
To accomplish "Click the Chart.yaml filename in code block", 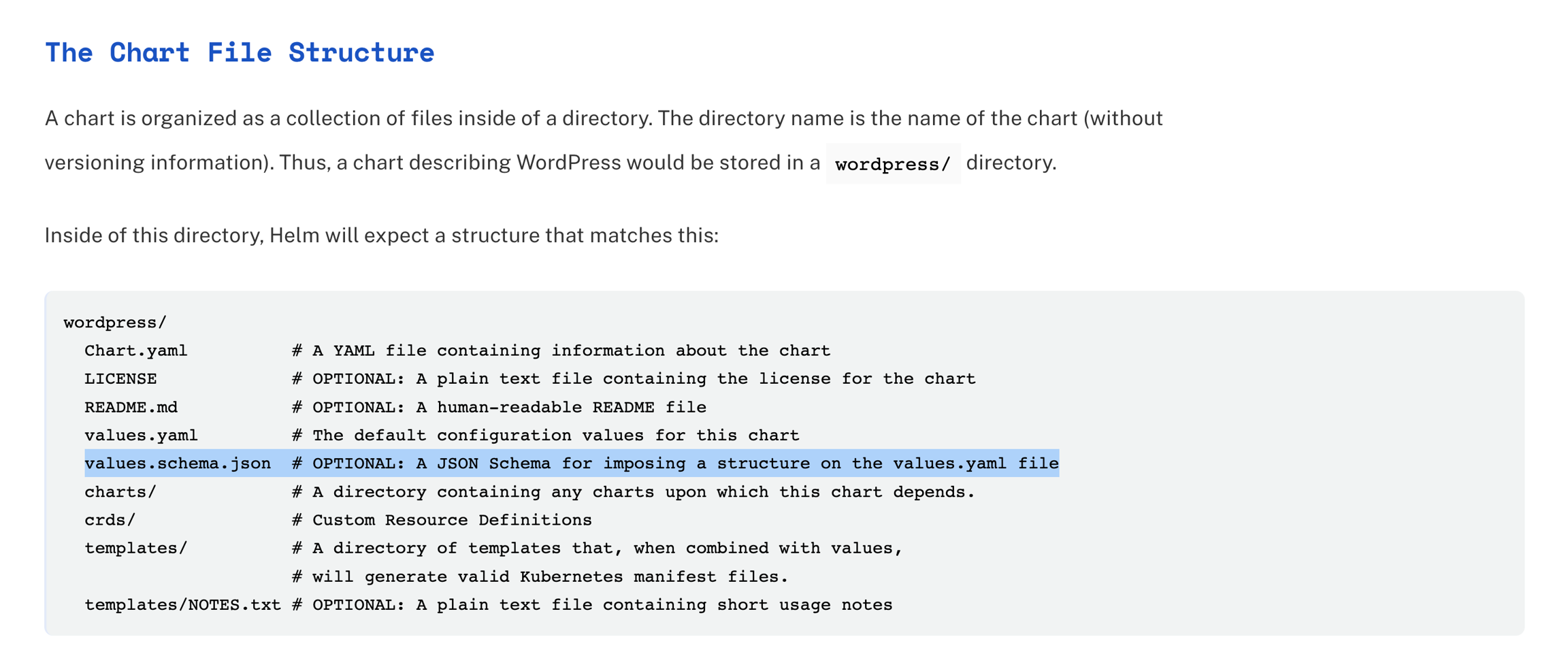I will pos(135,351).
